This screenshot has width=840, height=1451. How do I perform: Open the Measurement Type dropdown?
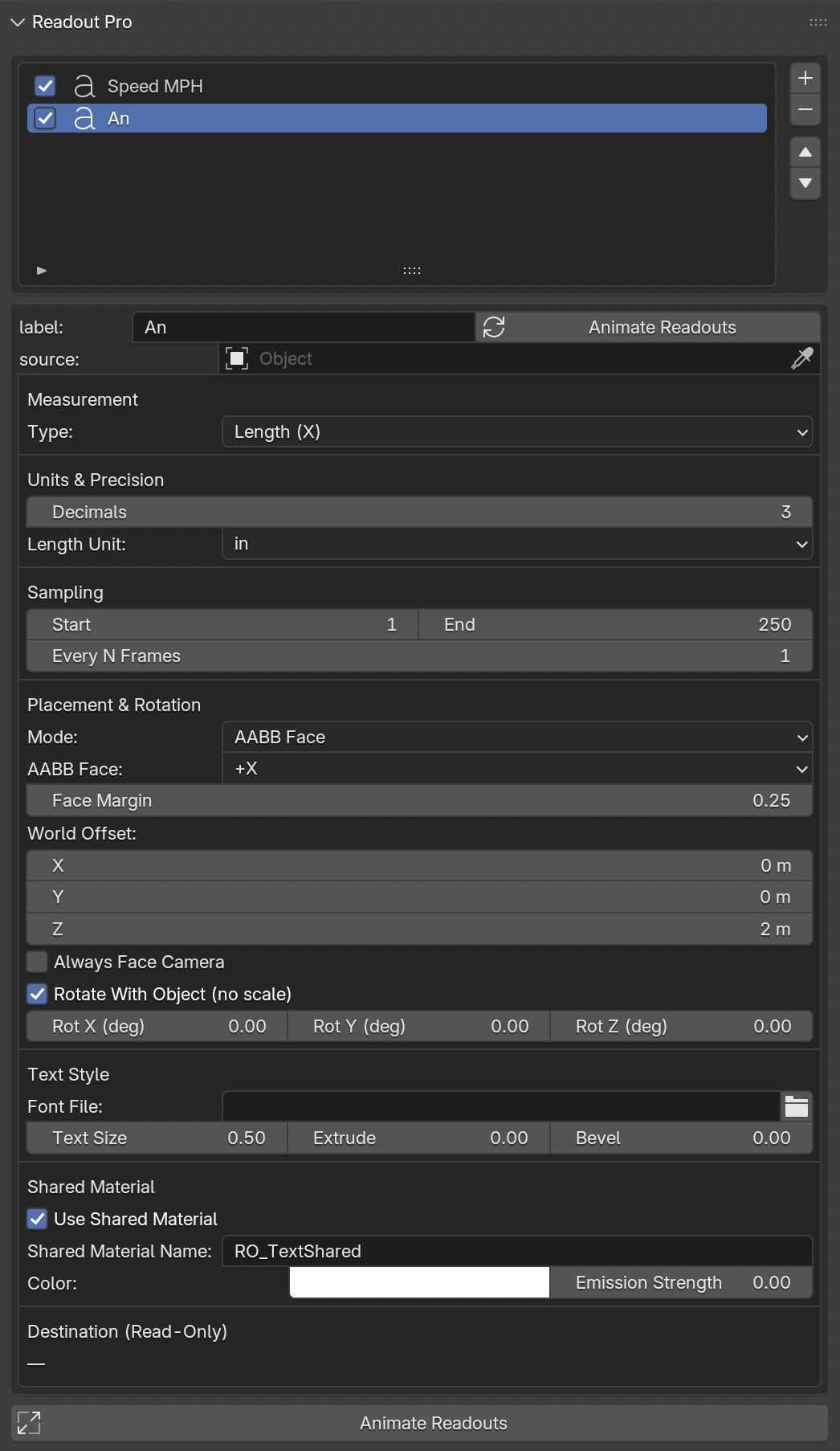517,431
